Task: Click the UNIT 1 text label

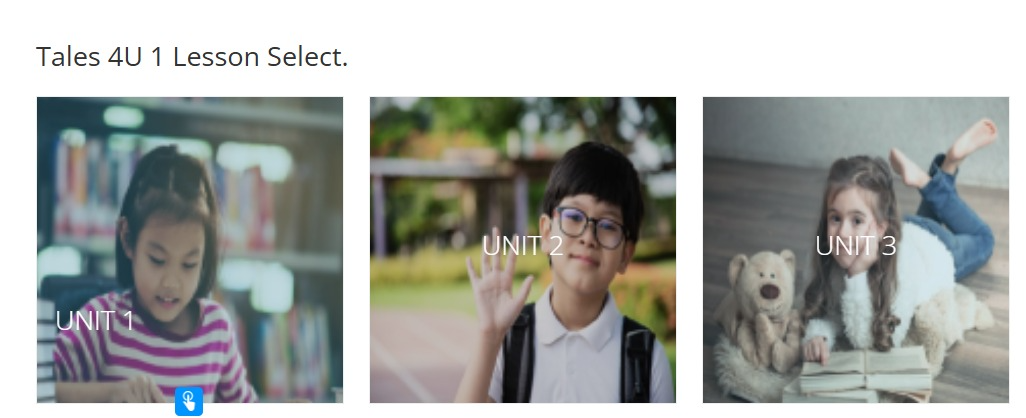Action: pyautogui.click(x=95, y=321)
